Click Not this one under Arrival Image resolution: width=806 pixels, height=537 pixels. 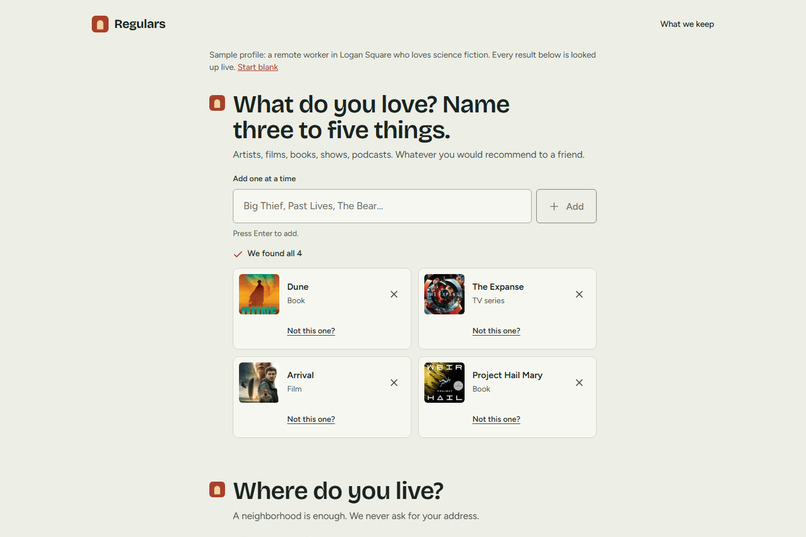[x=311, y=419]
